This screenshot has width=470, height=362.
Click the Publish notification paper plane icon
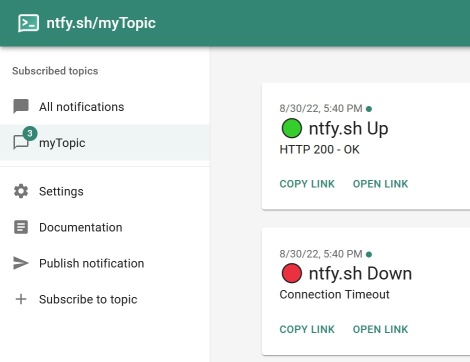(x=21, y=263)
